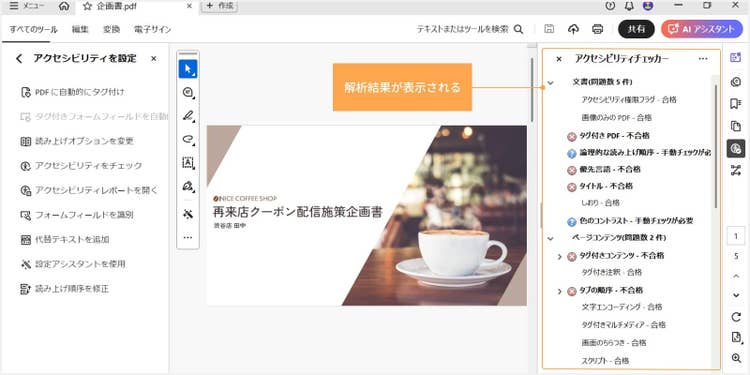Open the page thumbnails copy icon
Viewport: 750px width, 375px height.
tap(736, 126)
